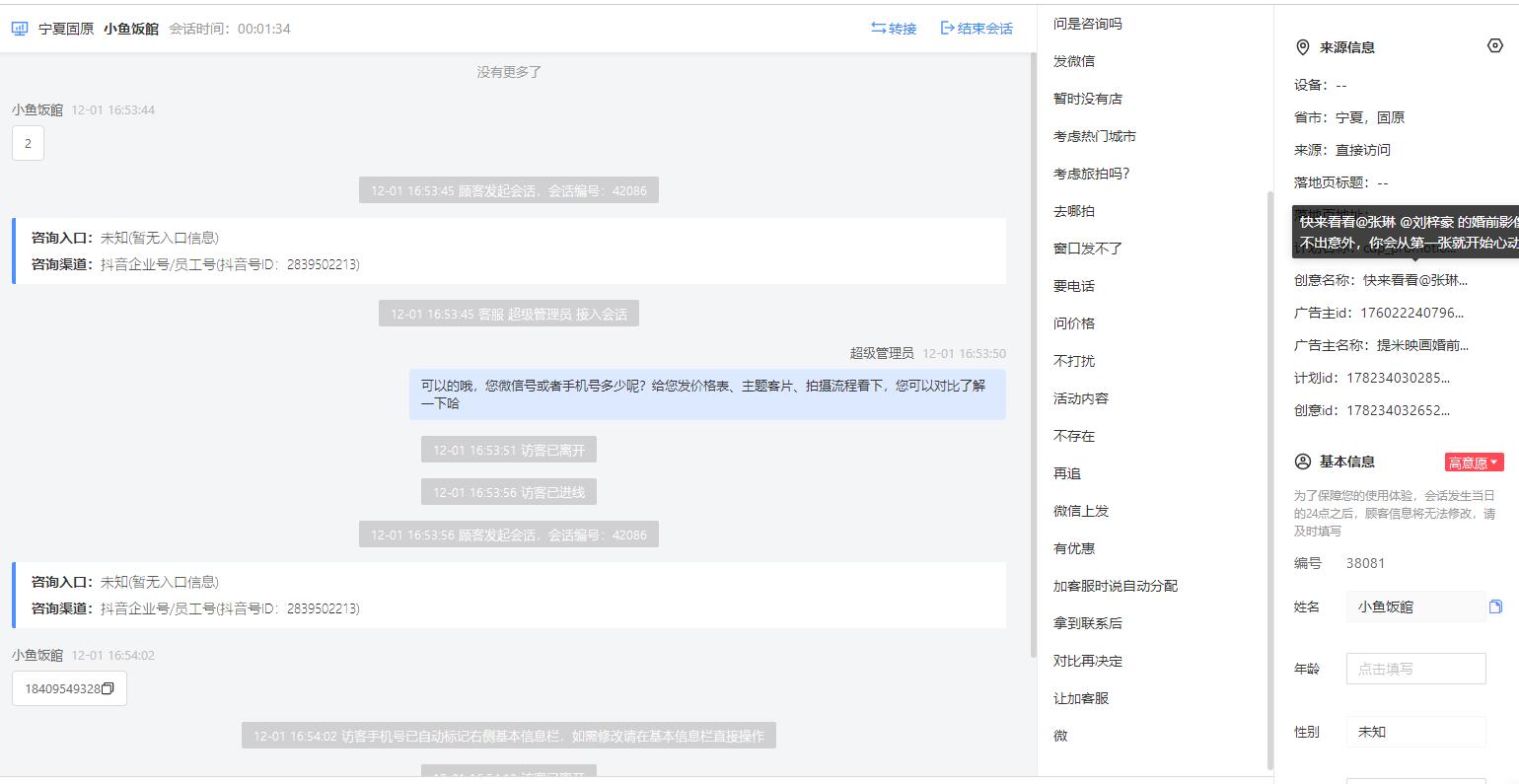Screen dimensions: 1519x784
Task: Select quick reply 问价格
Action: pos(1073,323)
